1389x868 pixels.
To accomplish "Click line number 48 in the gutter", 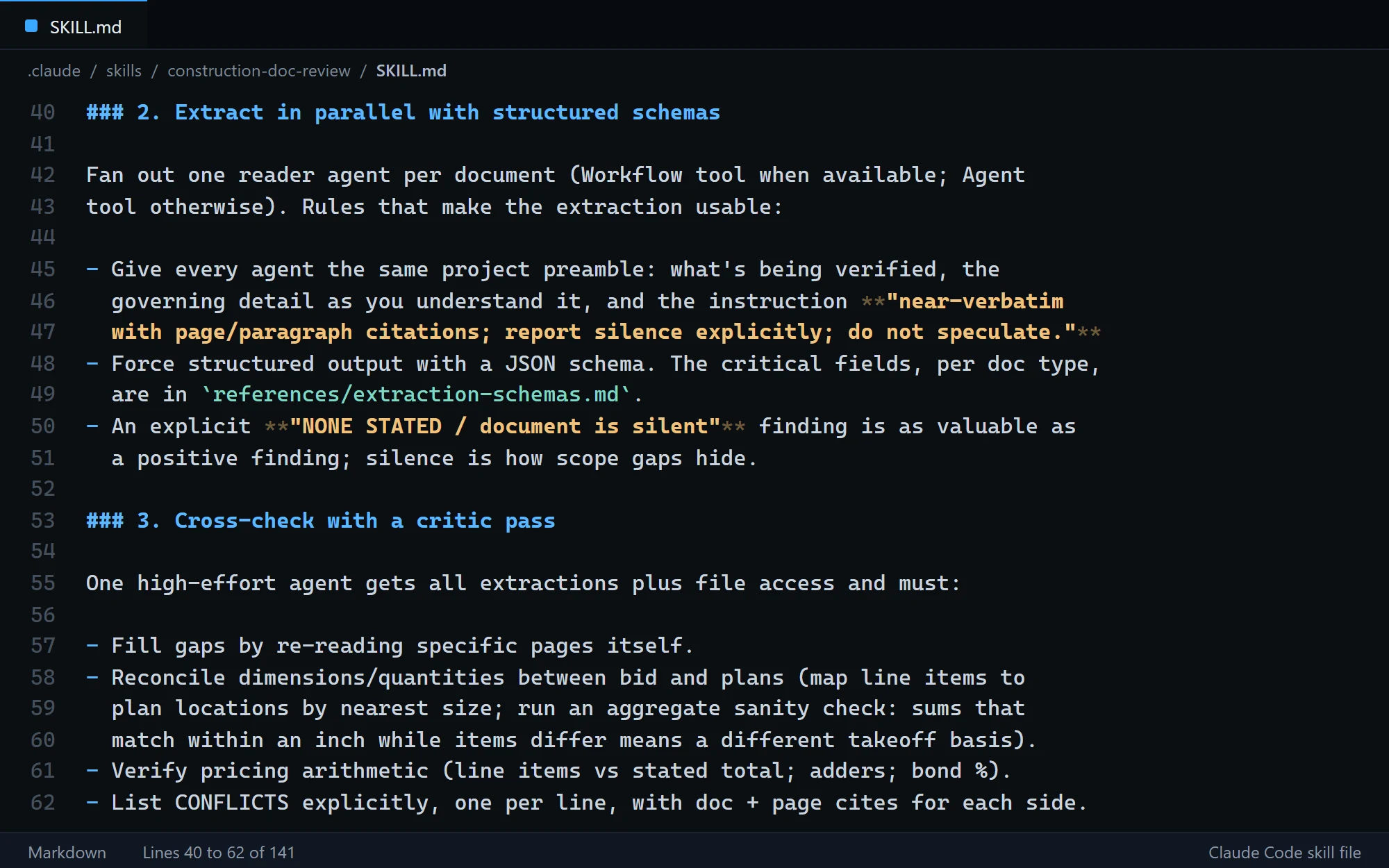I will click(x=43, y=364).
